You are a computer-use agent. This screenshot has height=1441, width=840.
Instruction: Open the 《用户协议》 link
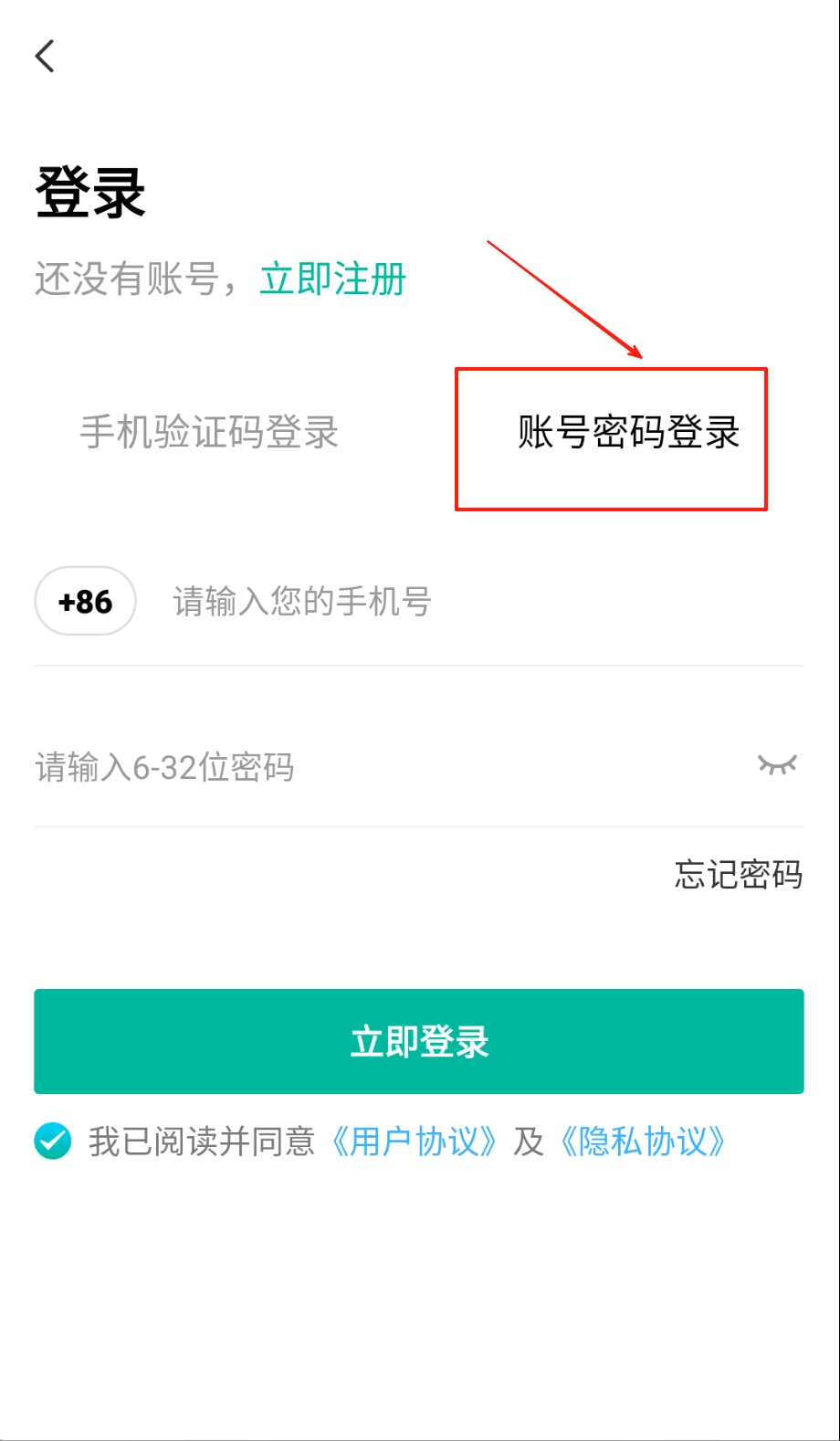tap(414, 1141)
